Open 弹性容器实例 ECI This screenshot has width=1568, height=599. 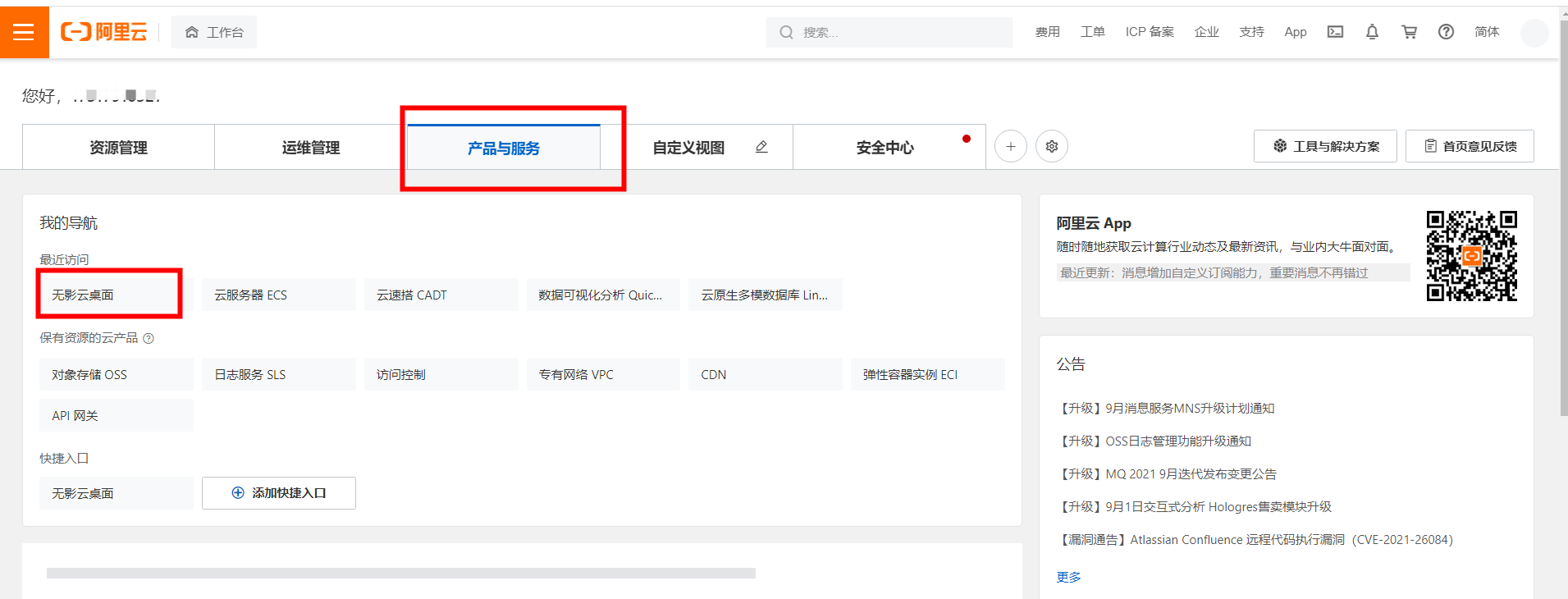pyautogui.click(x=928, y=374)
